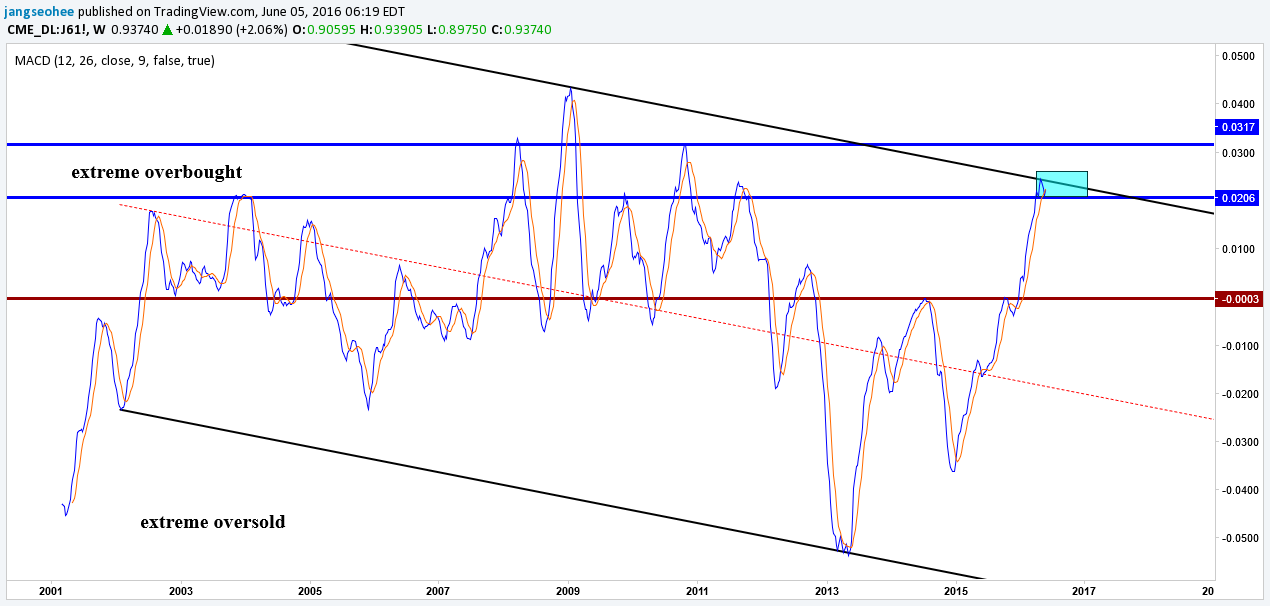Click the 2001 label on time axis

pos(51,592)
